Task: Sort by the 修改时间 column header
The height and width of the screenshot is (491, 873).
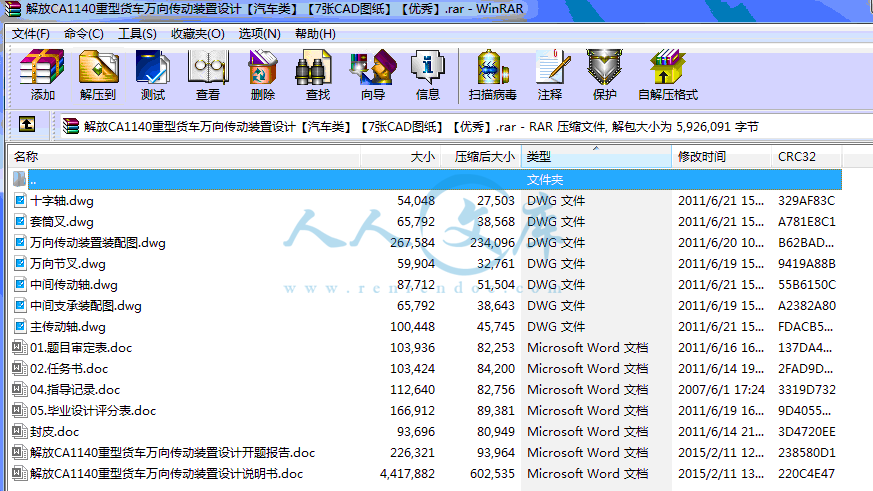Action: click(x=722, y=157)
